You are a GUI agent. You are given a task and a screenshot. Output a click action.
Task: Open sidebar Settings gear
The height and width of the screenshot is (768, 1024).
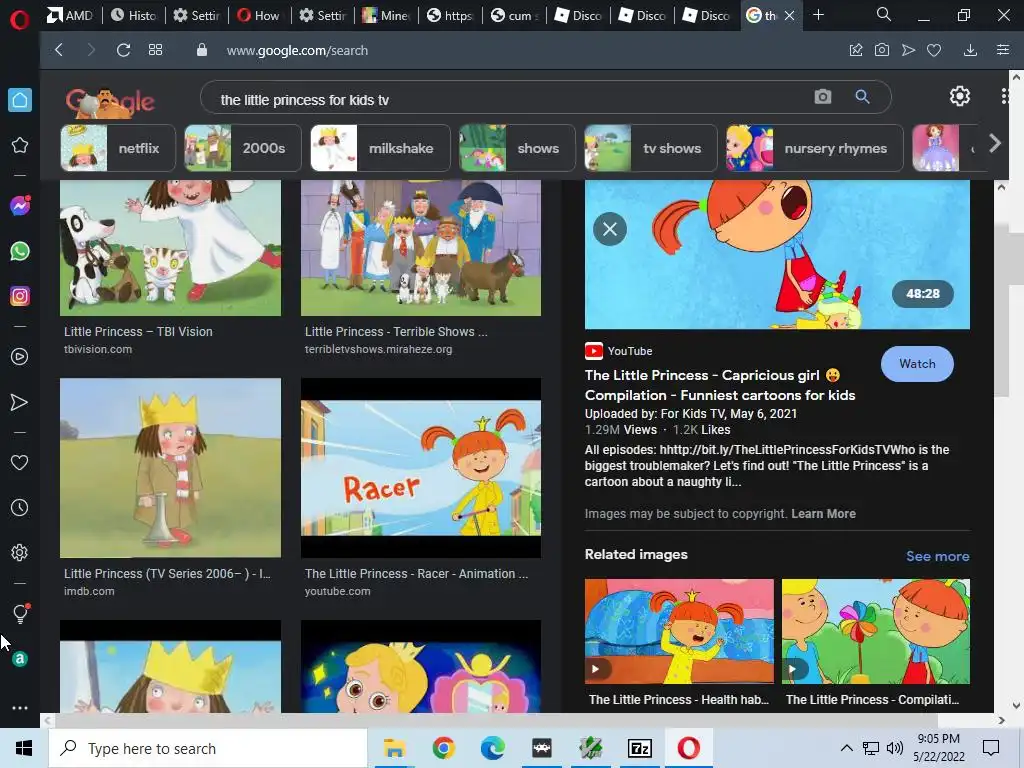20,552
